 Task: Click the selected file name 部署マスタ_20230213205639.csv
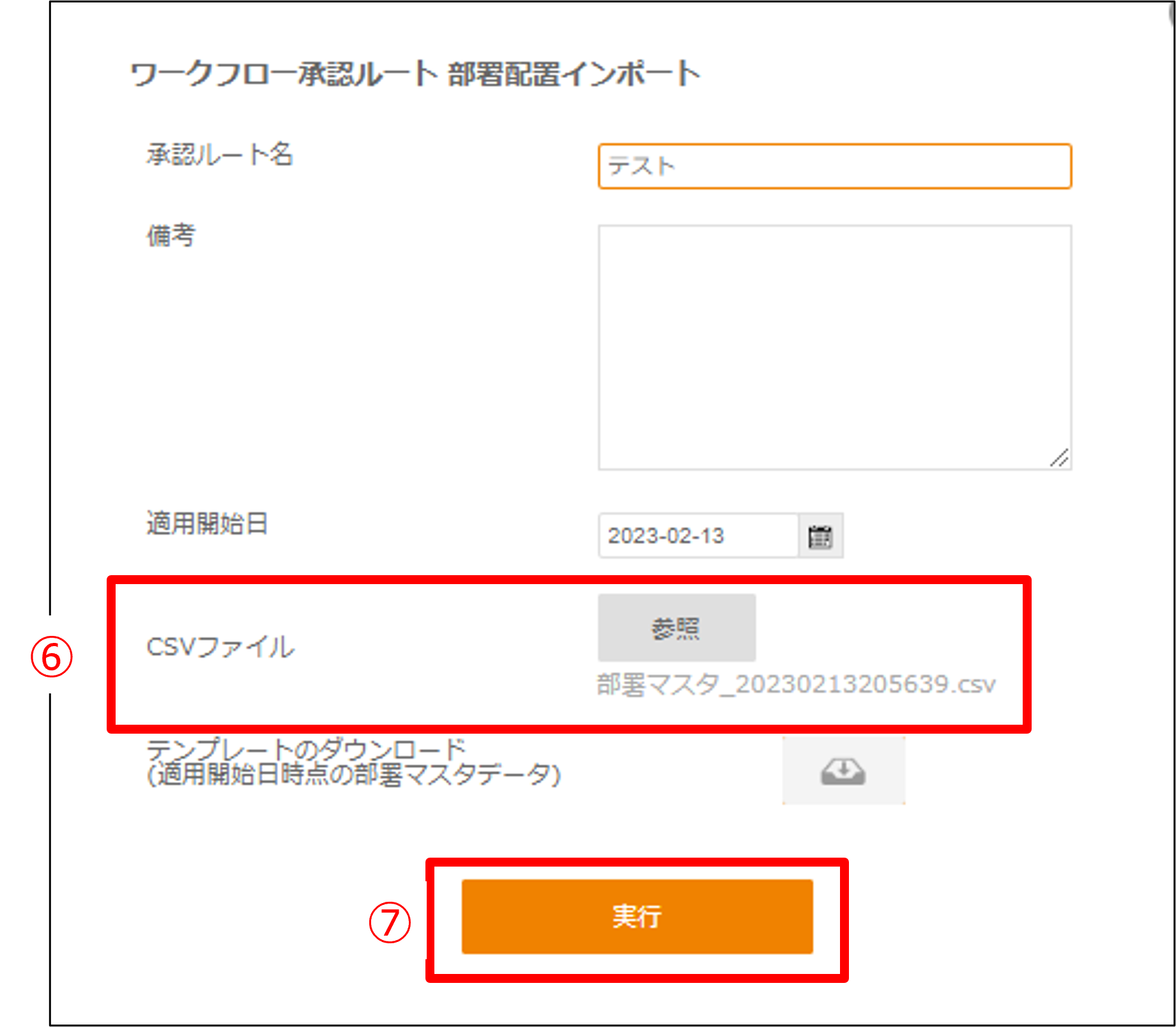tap(797, 684)
